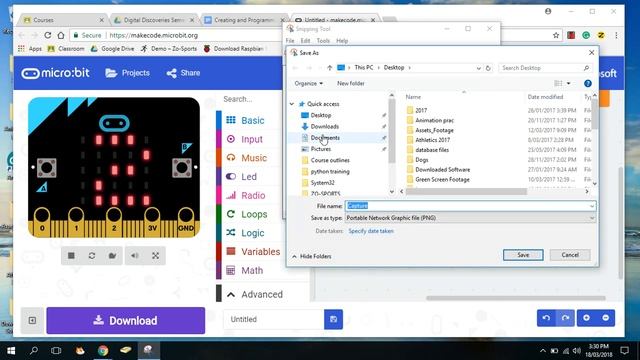Open the Input blocks category
Image resolution: width=640 pixels, height=360 pixels.
[251, 139]
